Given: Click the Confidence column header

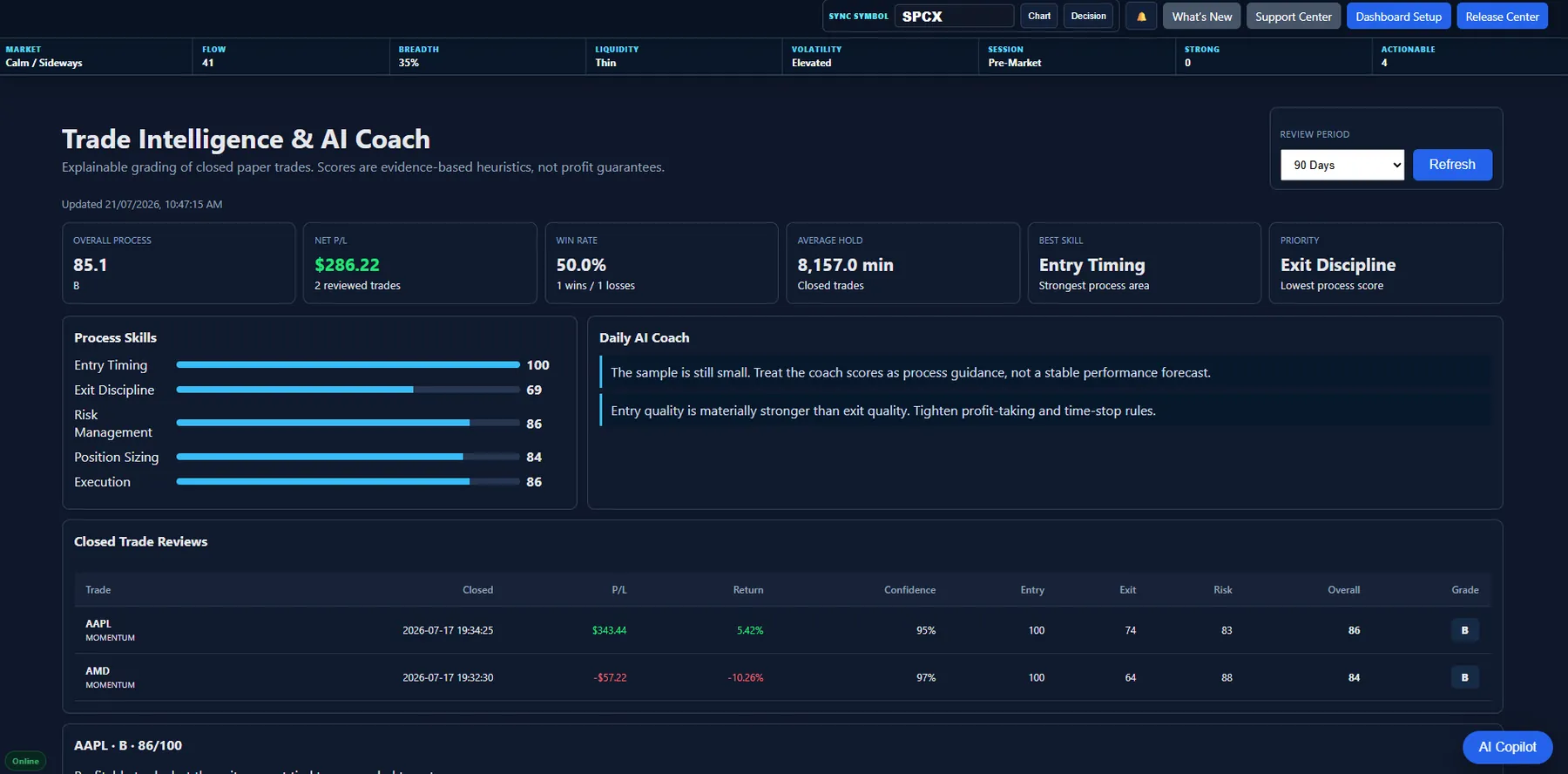Looking at the screenshot, I should tap(909, 590).
